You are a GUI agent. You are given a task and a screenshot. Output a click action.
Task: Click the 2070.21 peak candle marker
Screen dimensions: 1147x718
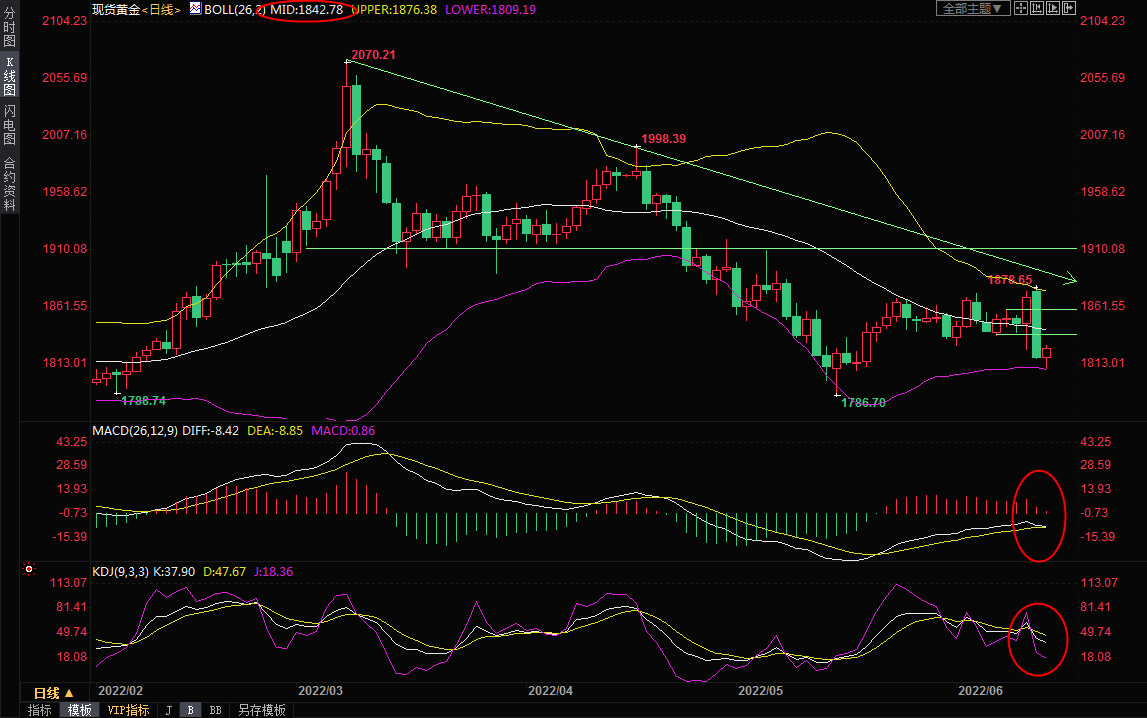tap(347, 62)
